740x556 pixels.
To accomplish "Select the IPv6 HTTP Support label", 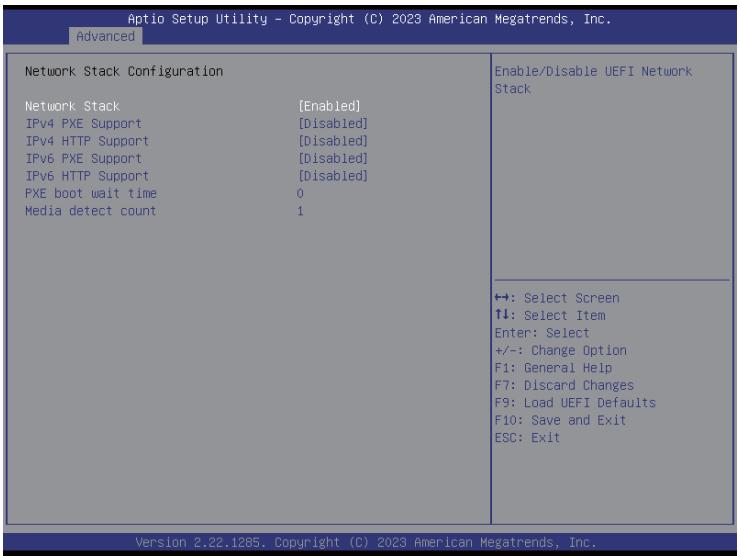I will [87, 176].
